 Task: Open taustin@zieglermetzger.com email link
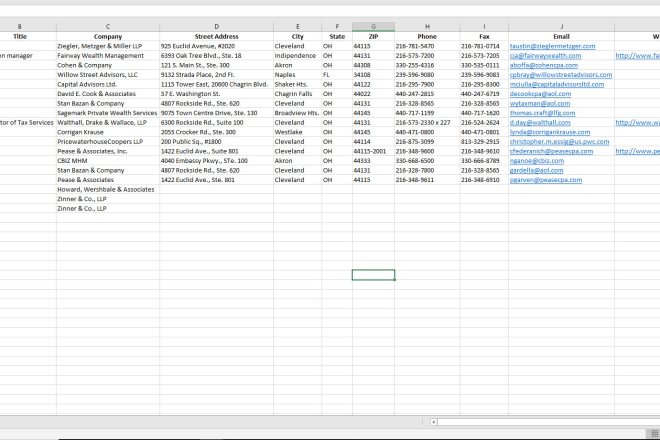pos(552,46)
